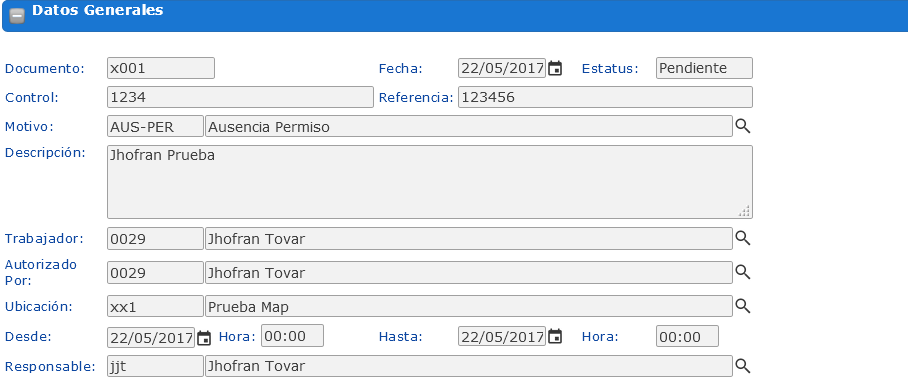Focus the Control field with 1234
The width and height of the screenshot is (908, 392).
pos(240,97)
